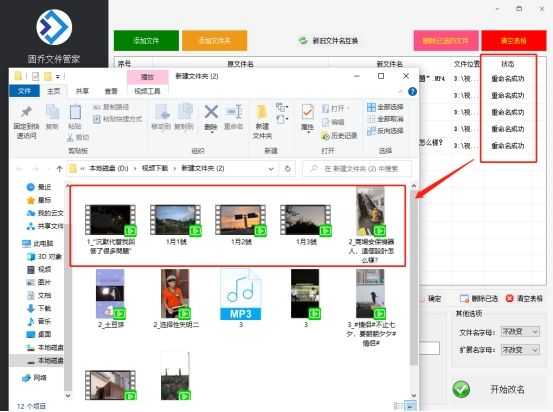Screen dimensions: 553x412
Task: Select 星标 in navigation pane
Action: click(x=39, y=200)
